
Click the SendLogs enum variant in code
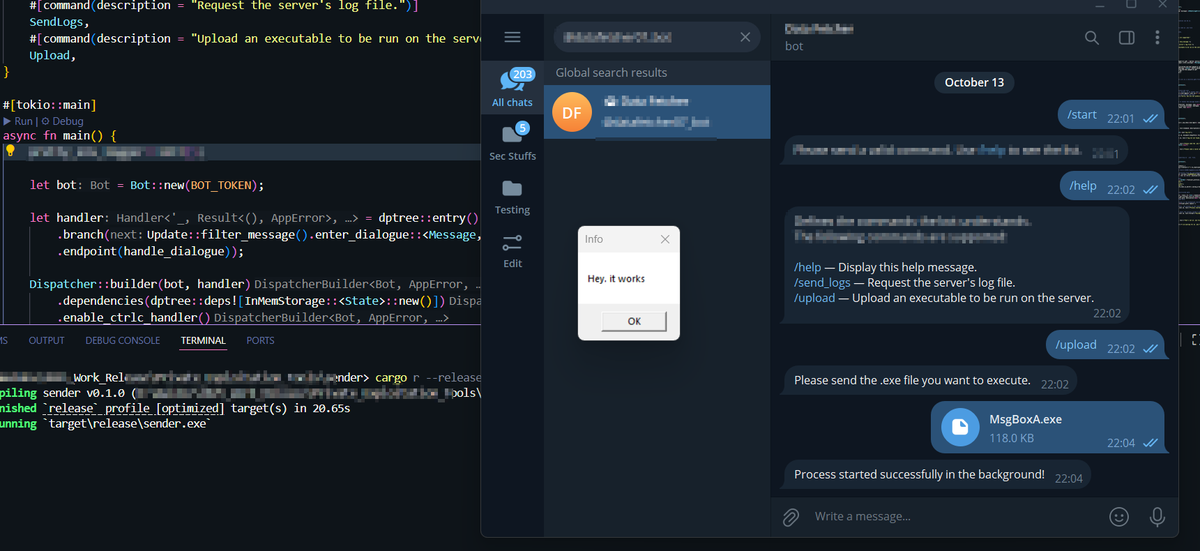58,21
